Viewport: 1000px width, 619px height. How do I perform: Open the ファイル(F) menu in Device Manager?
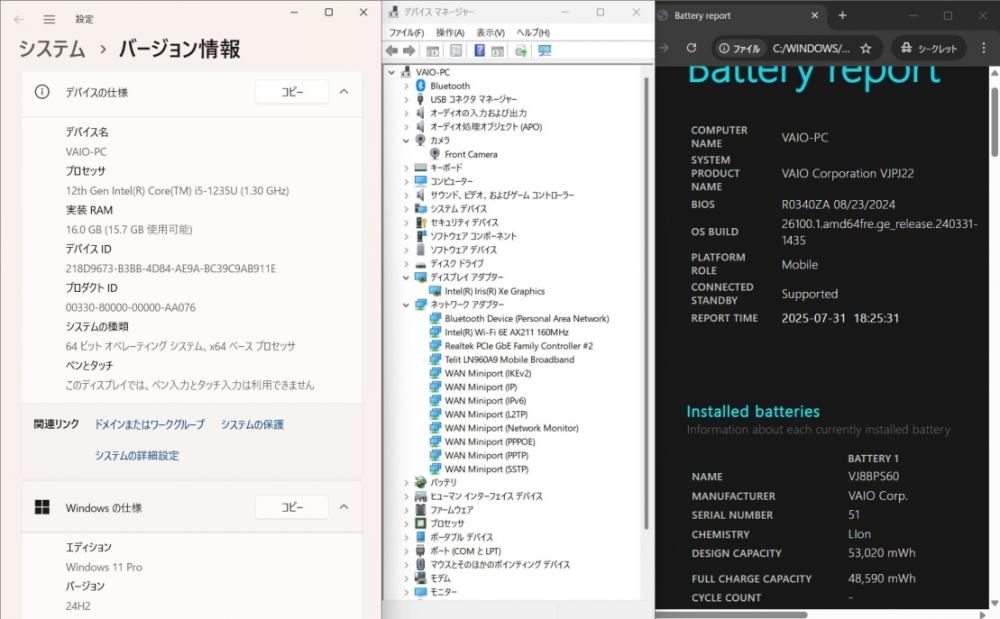click(x=406, y=33)
